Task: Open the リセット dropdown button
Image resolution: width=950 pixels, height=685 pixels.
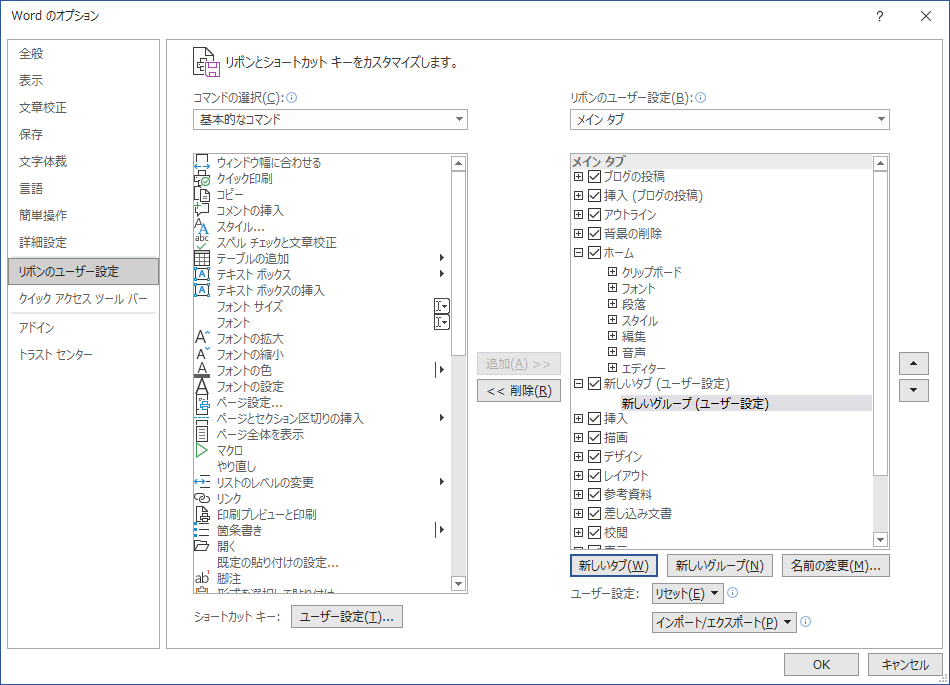Action: click(x=688, y=594)
